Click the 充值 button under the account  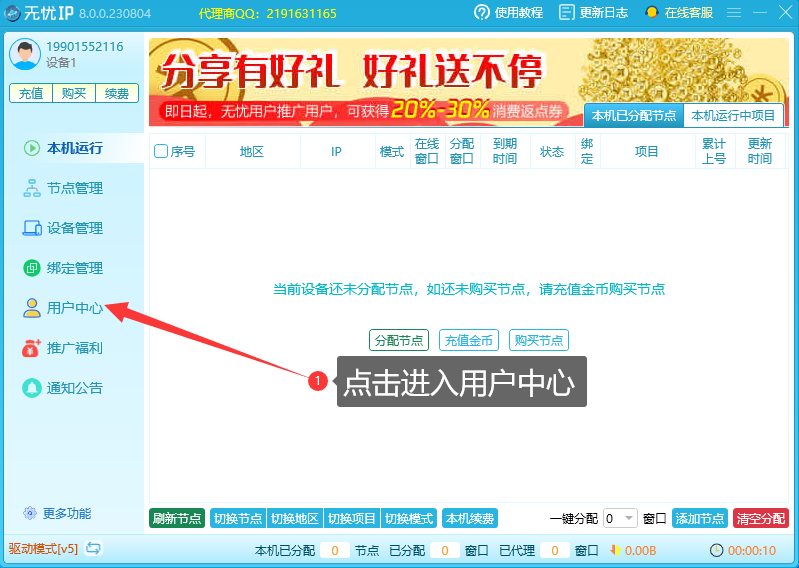(31, 93)
